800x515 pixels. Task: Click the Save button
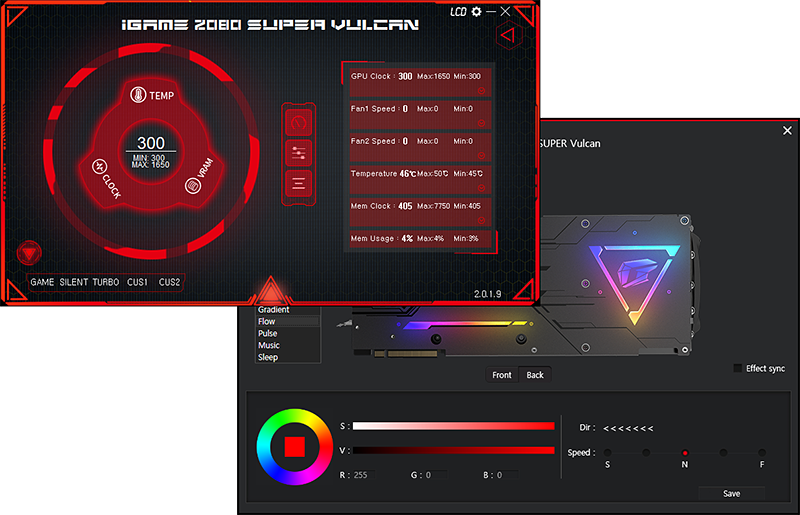point(731,494)
